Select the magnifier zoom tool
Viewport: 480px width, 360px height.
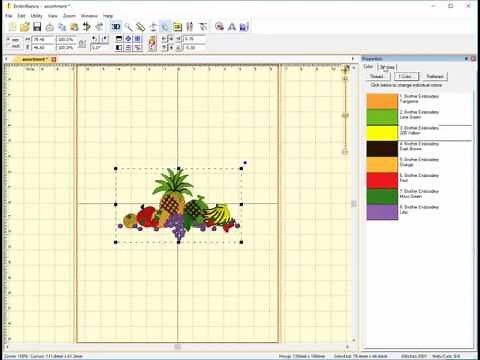(x=128, y=27)
